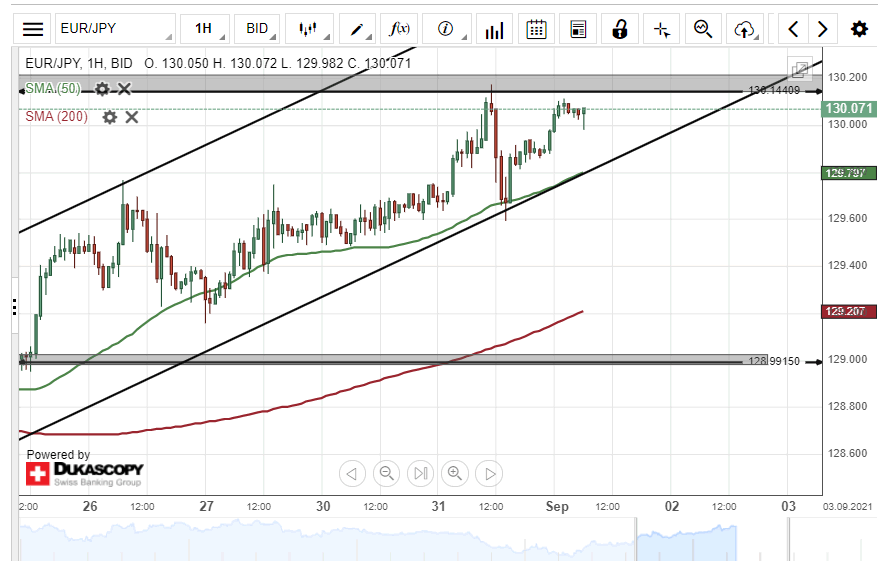
Task: Open the candlestick chart type menu
Action: 309,29
